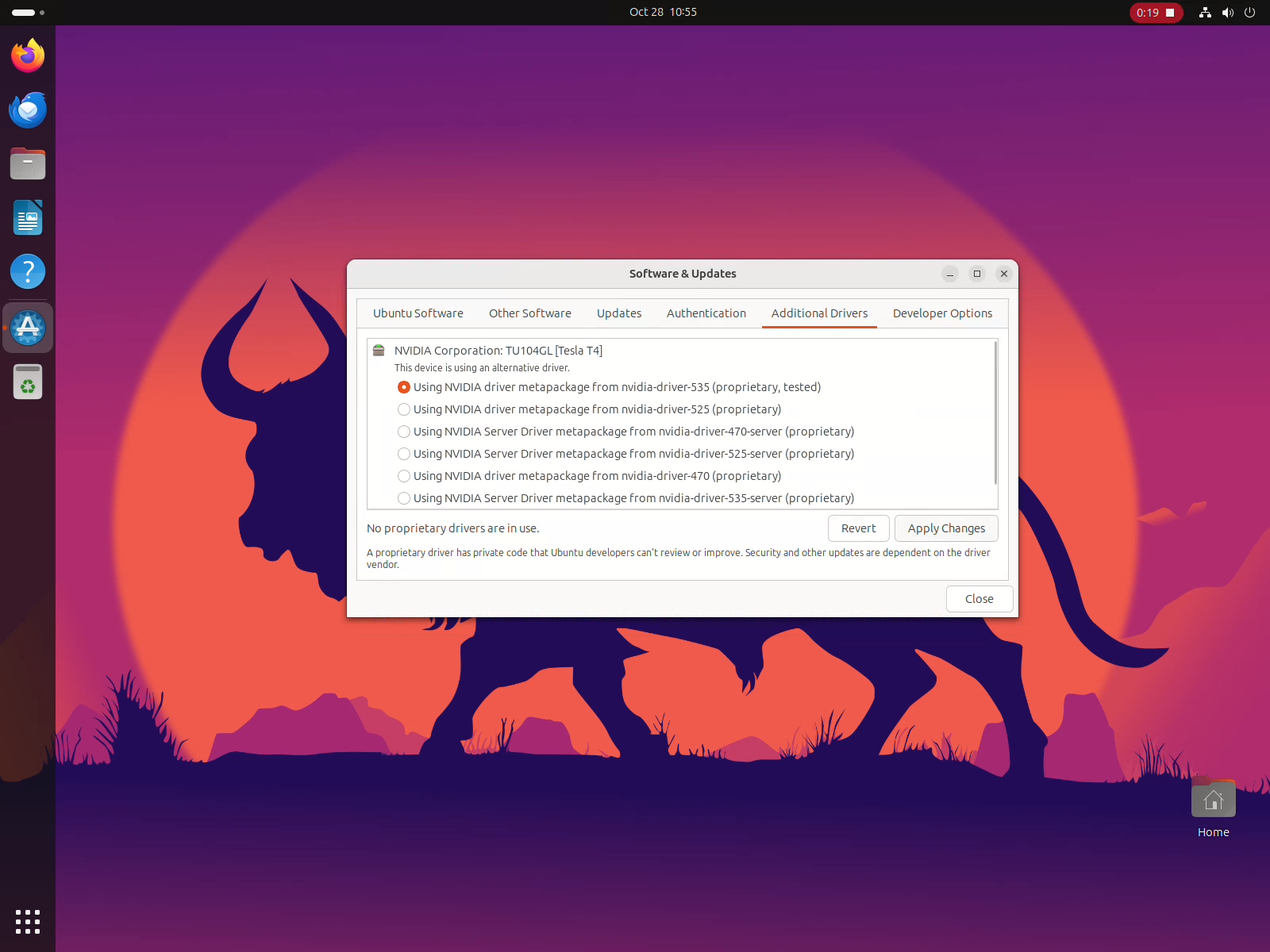1270x952 pixels.
Task: Click Software & Updates icon in the dock
Action: pyautogui.click(x=28, y=328)
